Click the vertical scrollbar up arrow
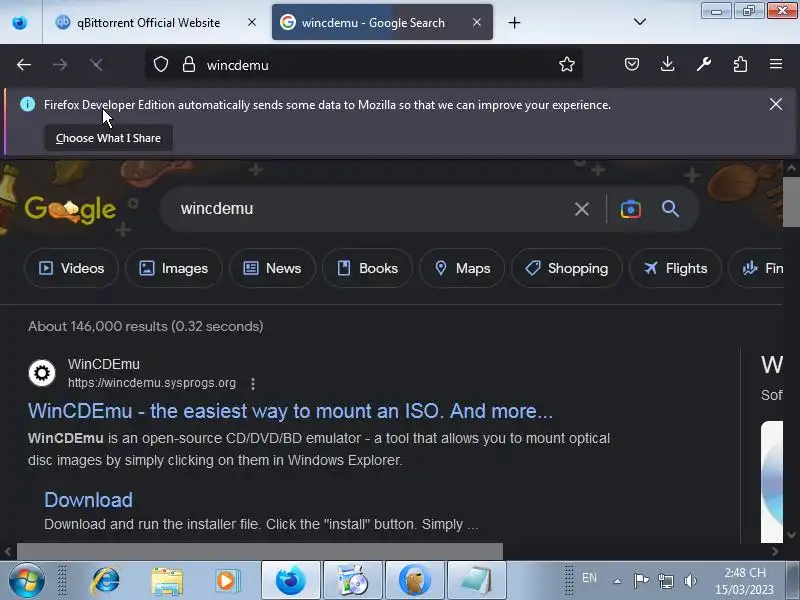 pos(791,168)
